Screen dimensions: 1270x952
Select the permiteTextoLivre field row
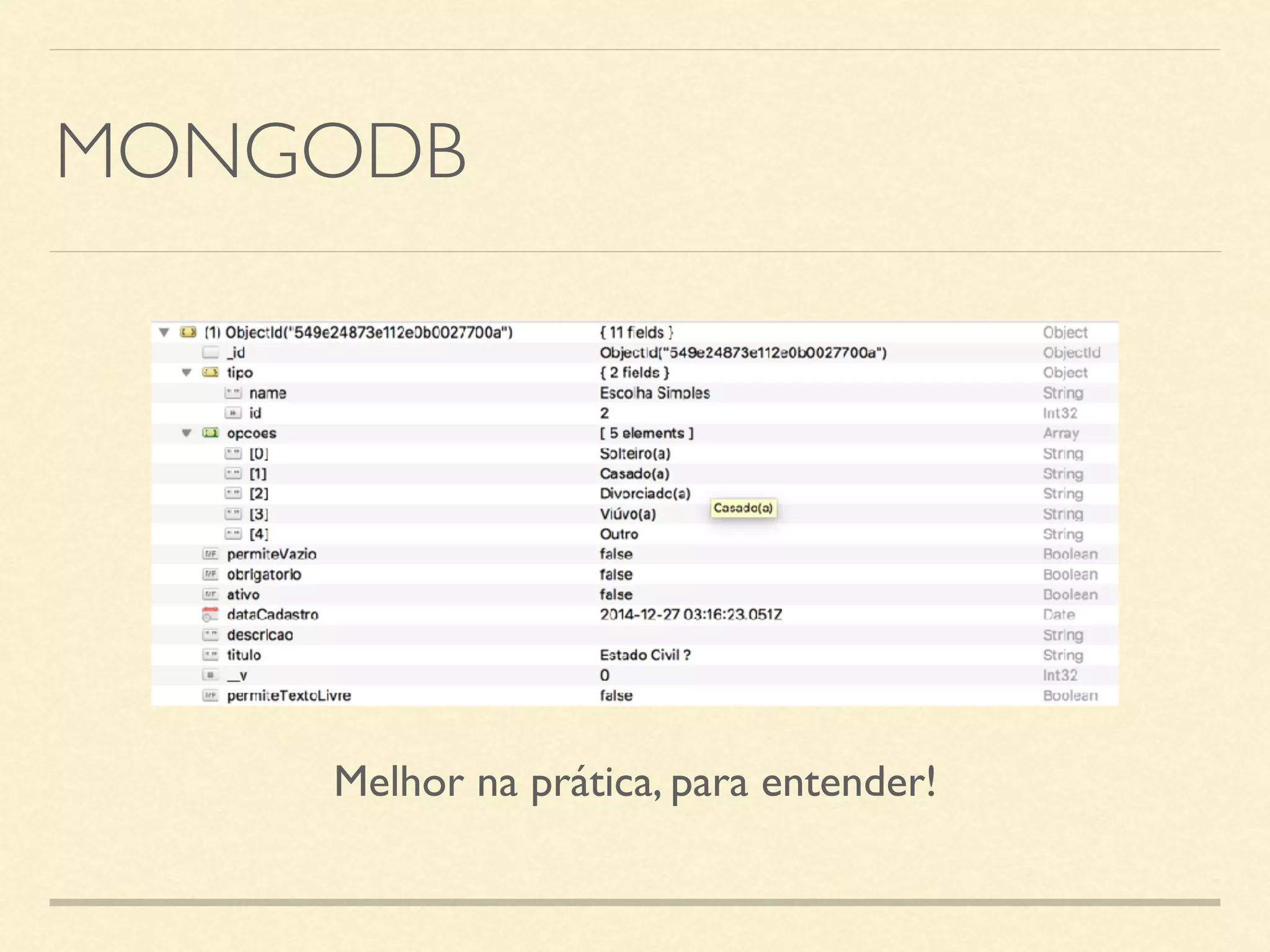pyautogui.click(x=635, y=695)
